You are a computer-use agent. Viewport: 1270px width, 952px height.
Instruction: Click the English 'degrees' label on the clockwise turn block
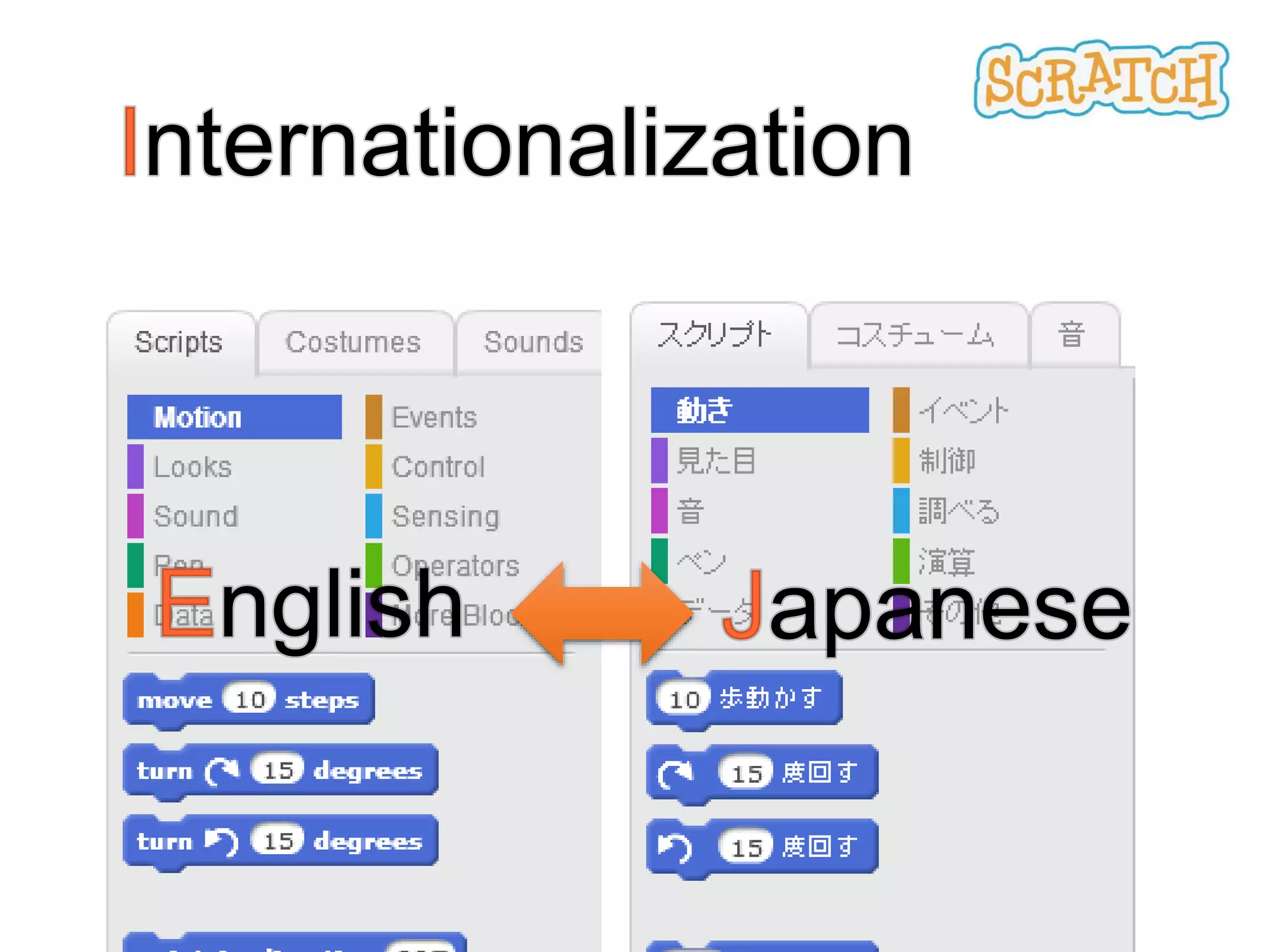point(368,772)
